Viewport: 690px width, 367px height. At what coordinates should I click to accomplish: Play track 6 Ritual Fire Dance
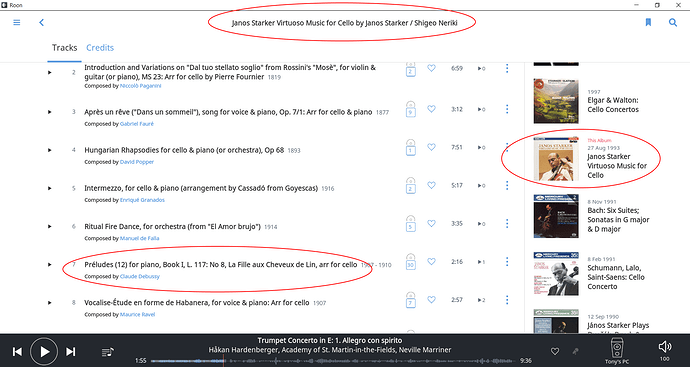(x=50, y=226)
